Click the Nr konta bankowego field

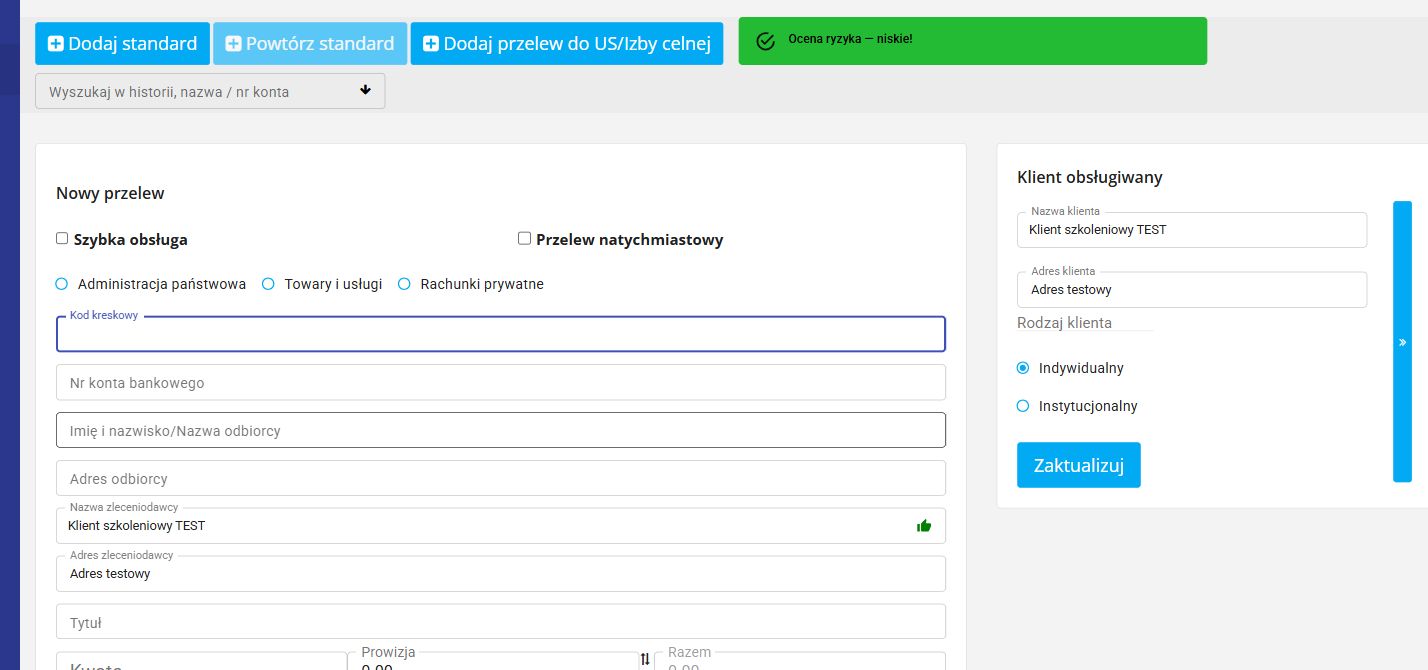click(x=501, y=382)
